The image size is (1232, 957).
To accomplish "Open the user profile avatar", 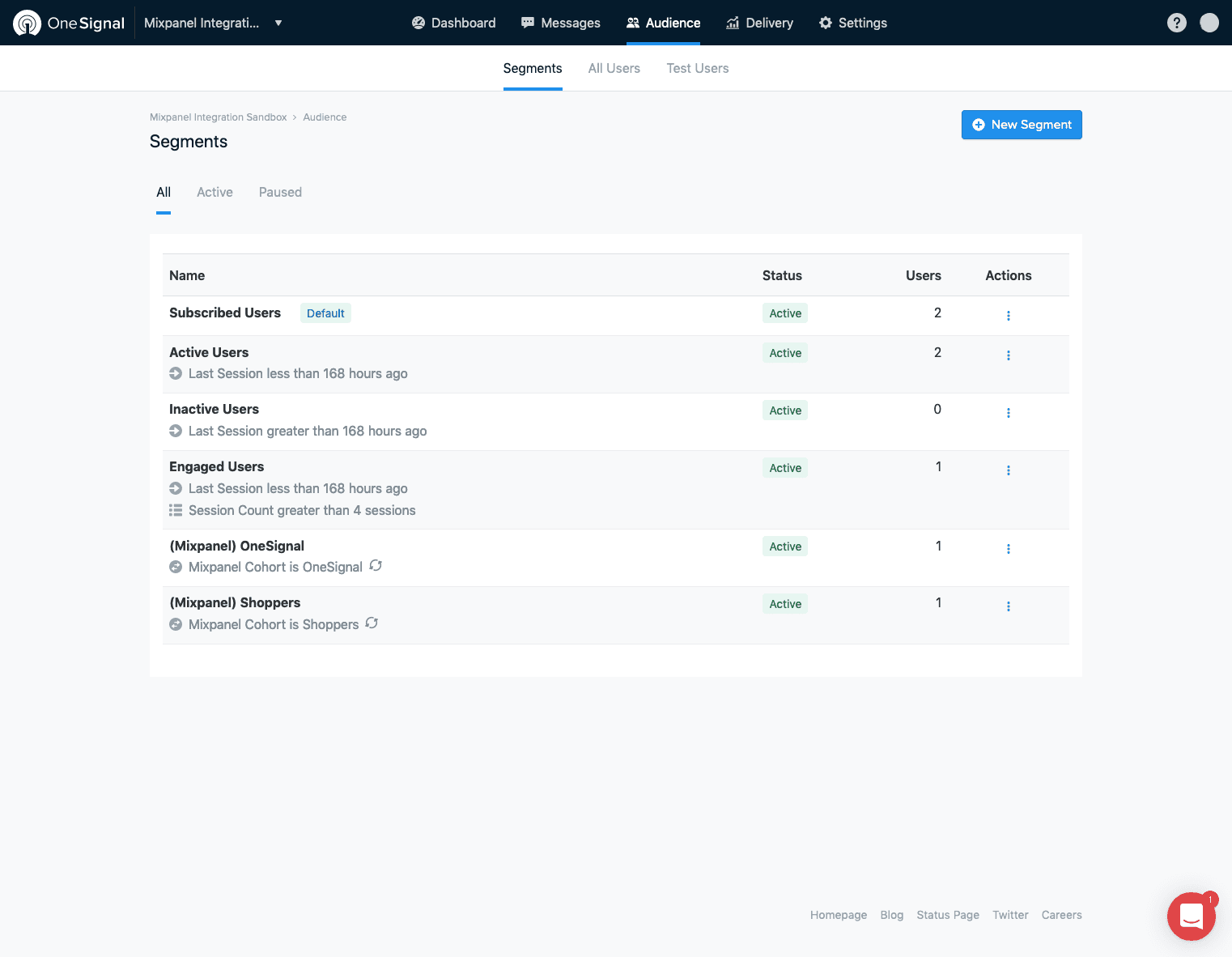I will (1209, 23).
